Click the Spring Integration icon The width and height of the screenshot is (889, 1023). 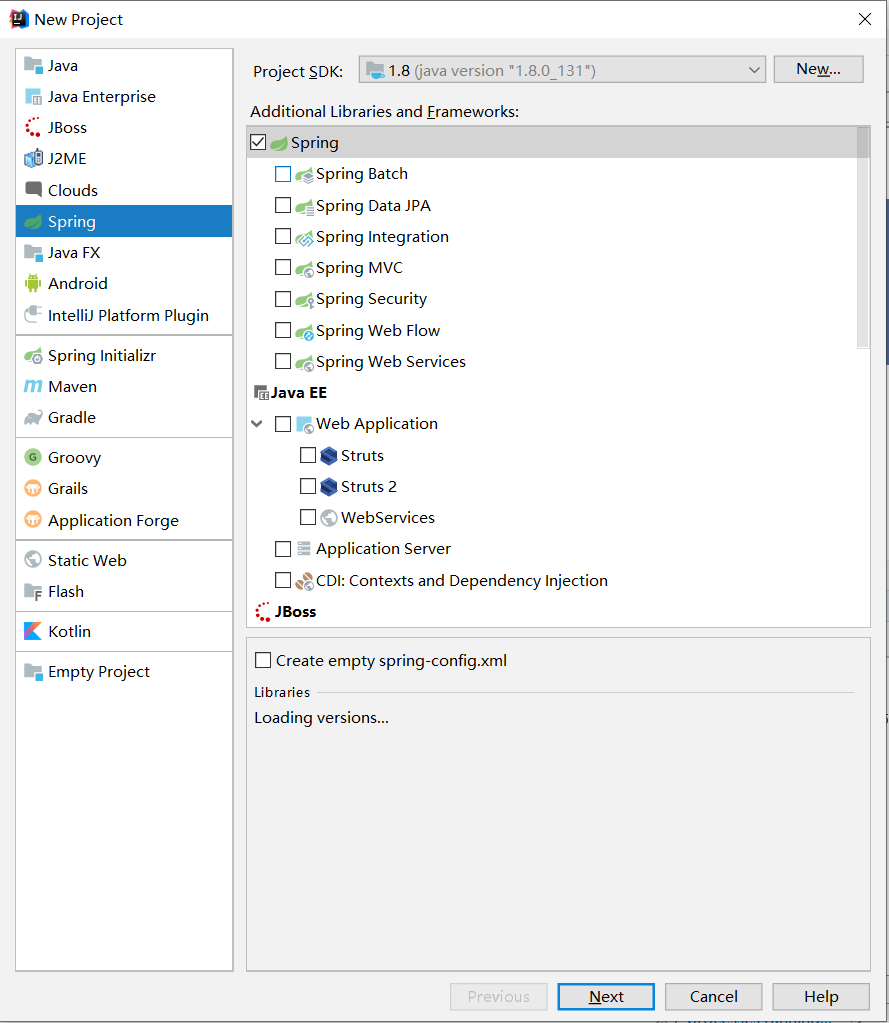point(304,237)
